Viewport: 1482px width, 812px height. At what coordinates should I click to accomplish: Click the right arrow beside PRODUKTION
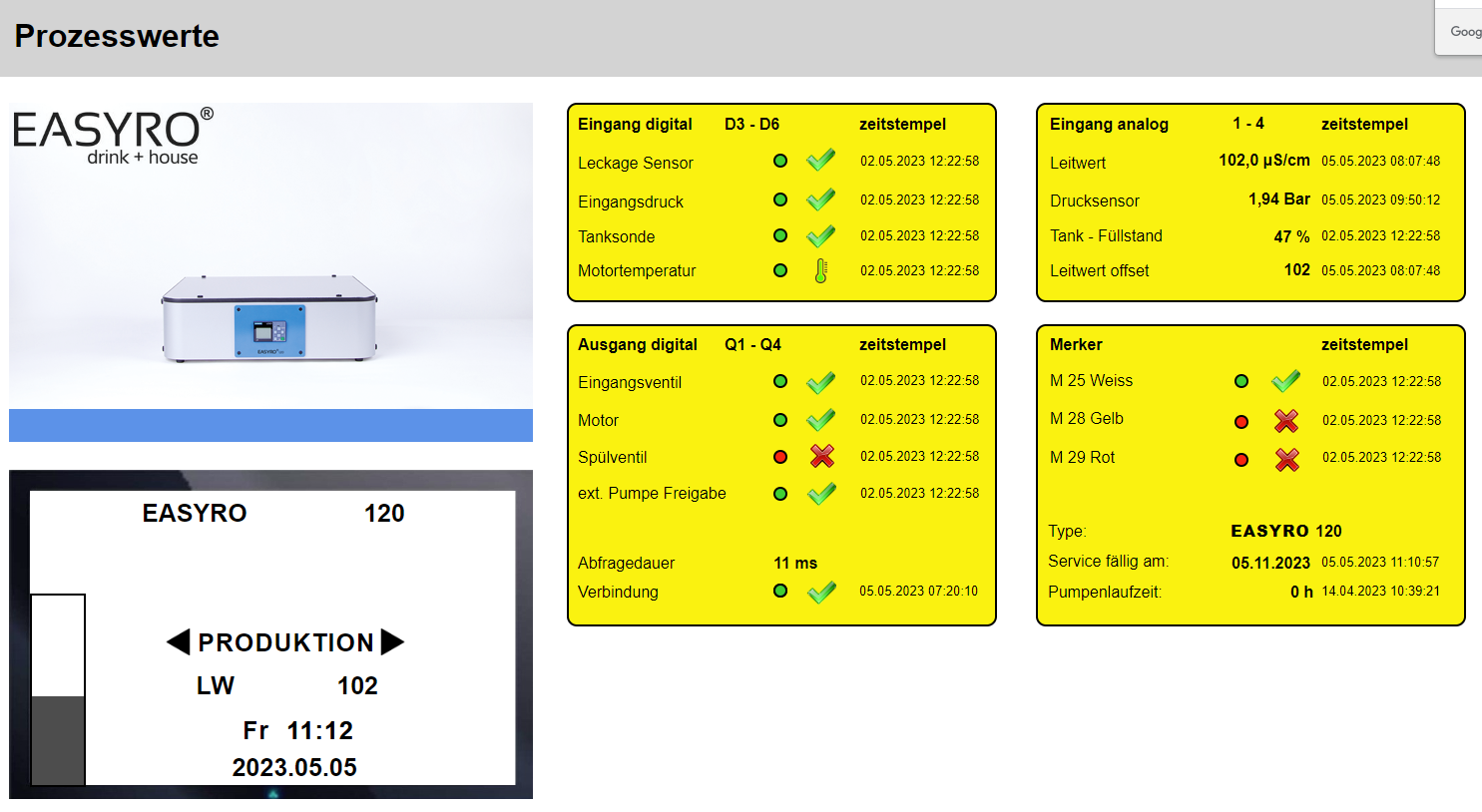point(392,641)
